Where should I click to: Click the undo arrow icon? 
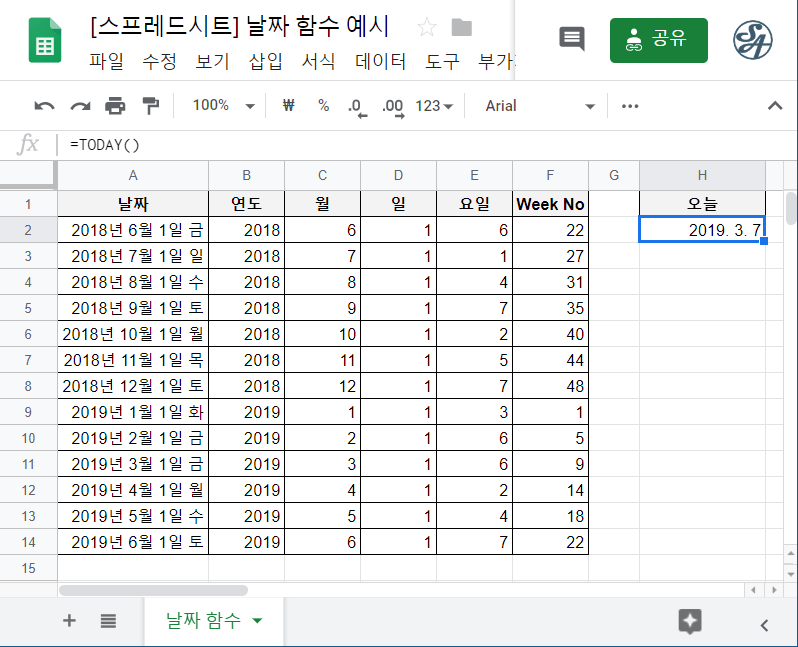[44, 106]
